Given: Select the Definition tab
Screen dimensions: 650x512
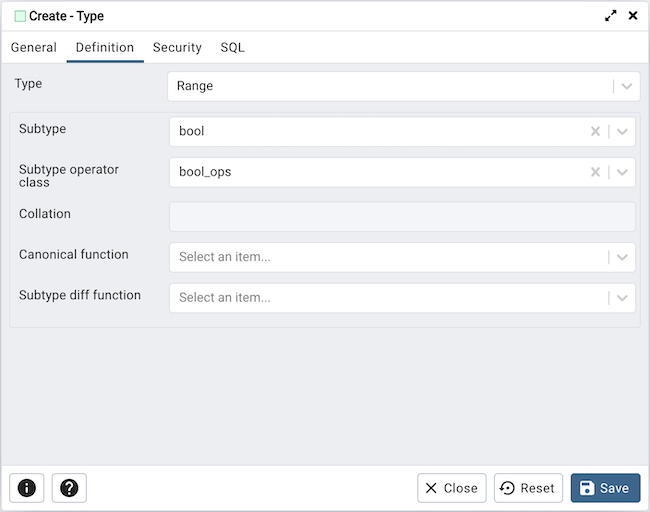Looking at the screenshot, I should click(105, 47).
